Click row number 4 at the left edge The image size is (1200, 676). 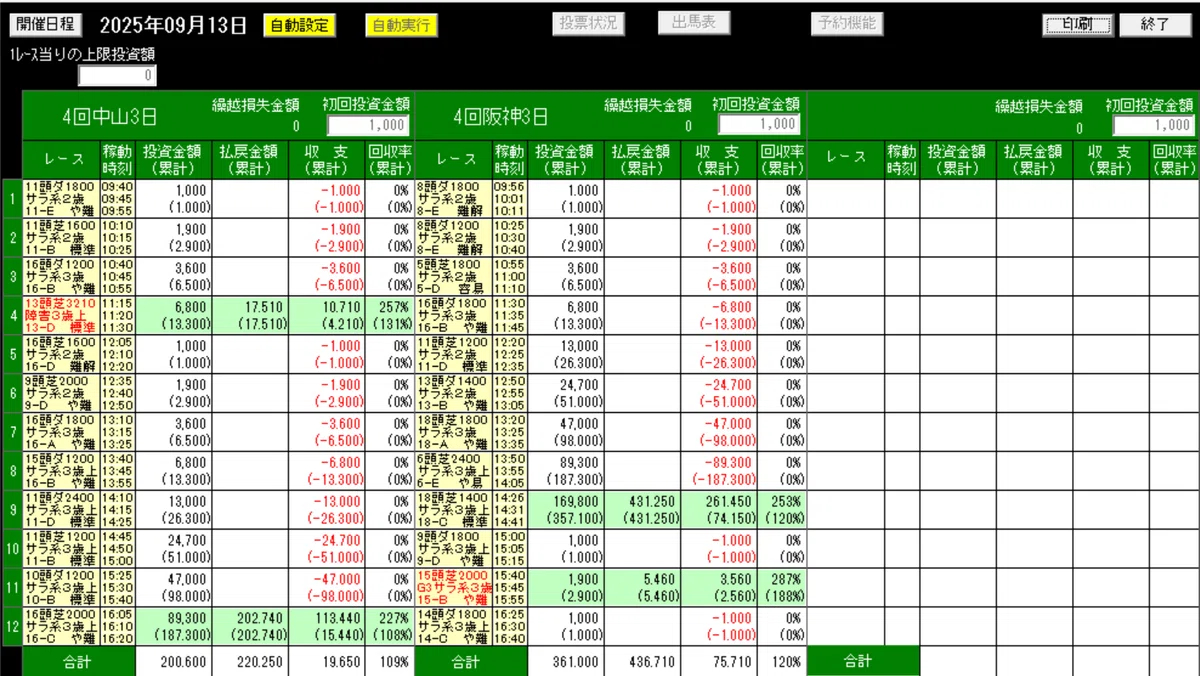tap(11, 315)
